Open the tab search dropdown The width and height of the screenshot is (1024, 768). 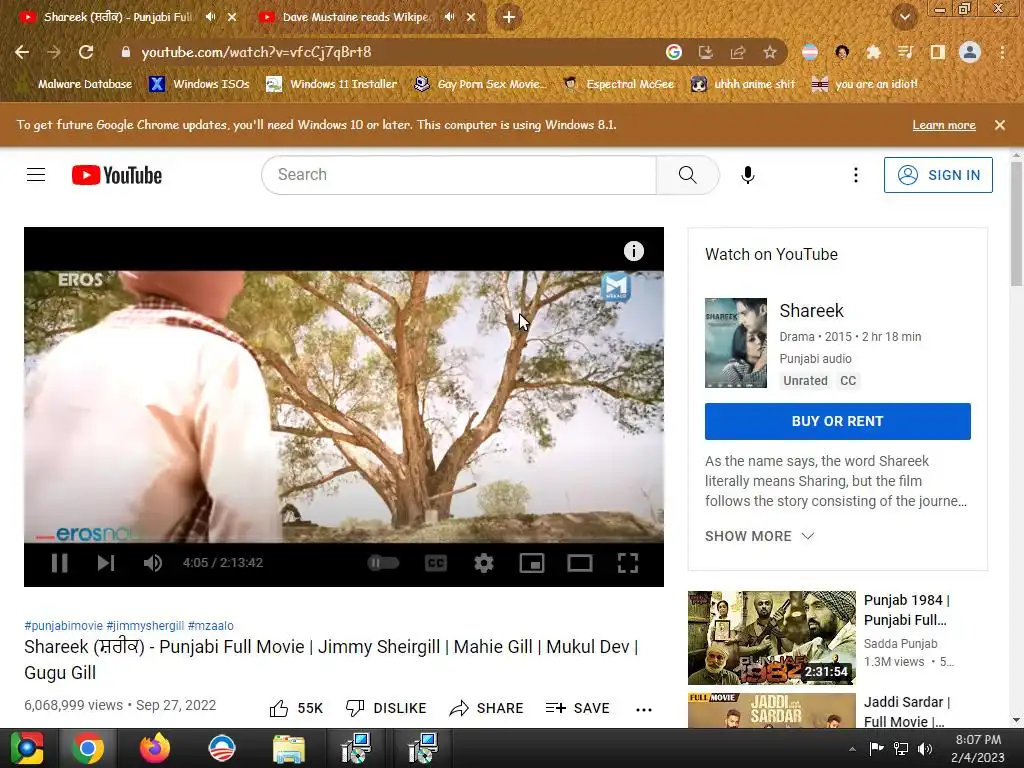click(x=904, y=17)
